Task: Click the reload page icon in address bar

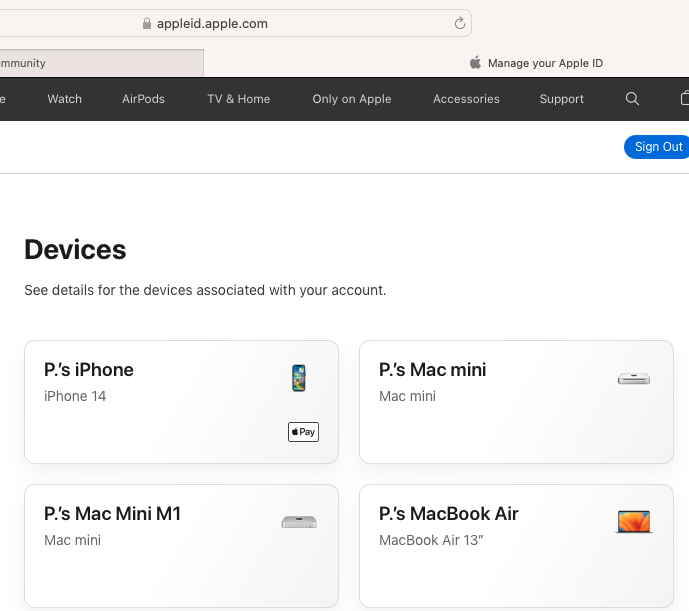Action: pos(460,23)
